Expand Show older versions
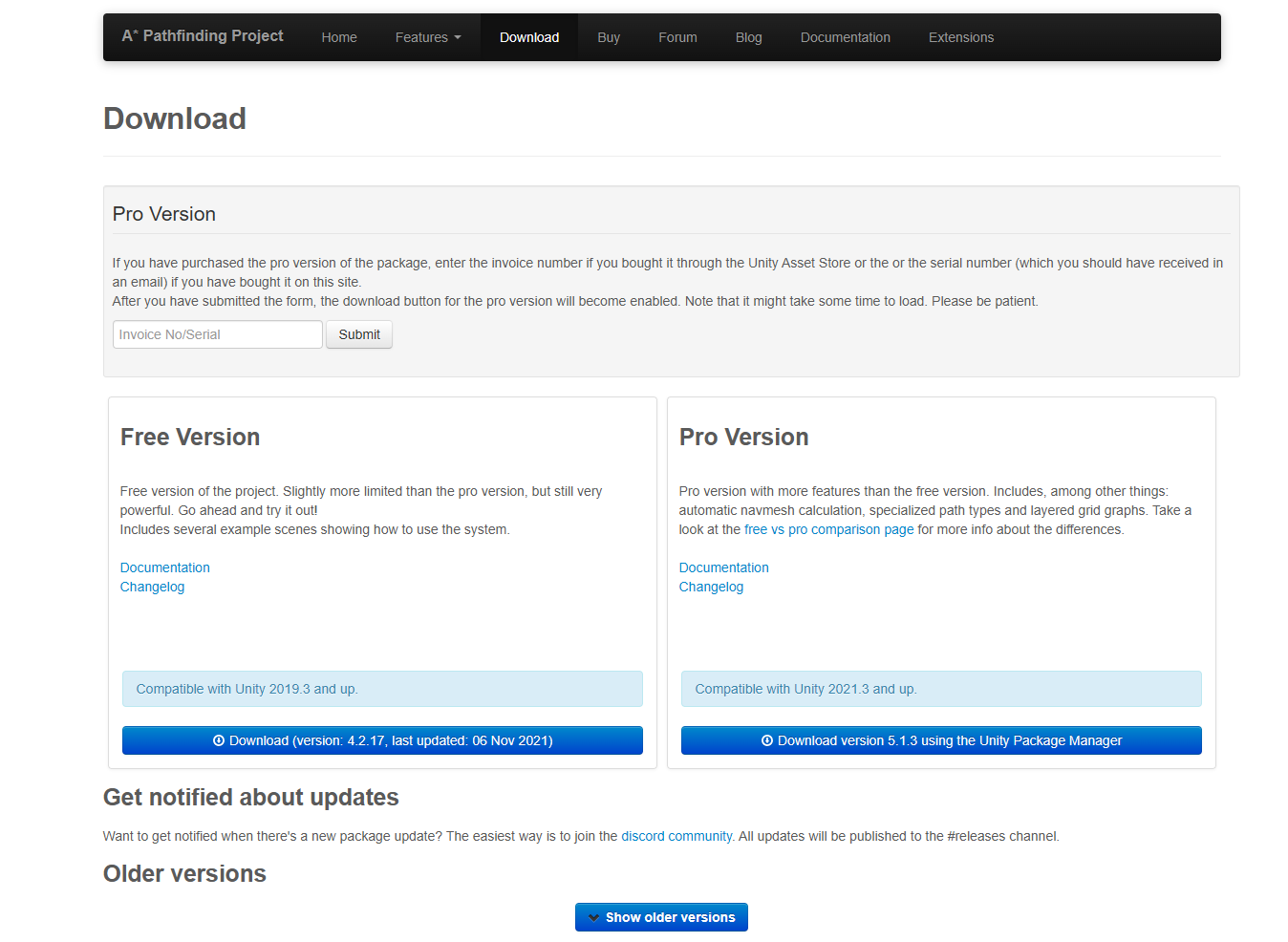Image resolution: width=1288 pixels, height=942 pixels. pyautogui.click(x=661, y=917)
